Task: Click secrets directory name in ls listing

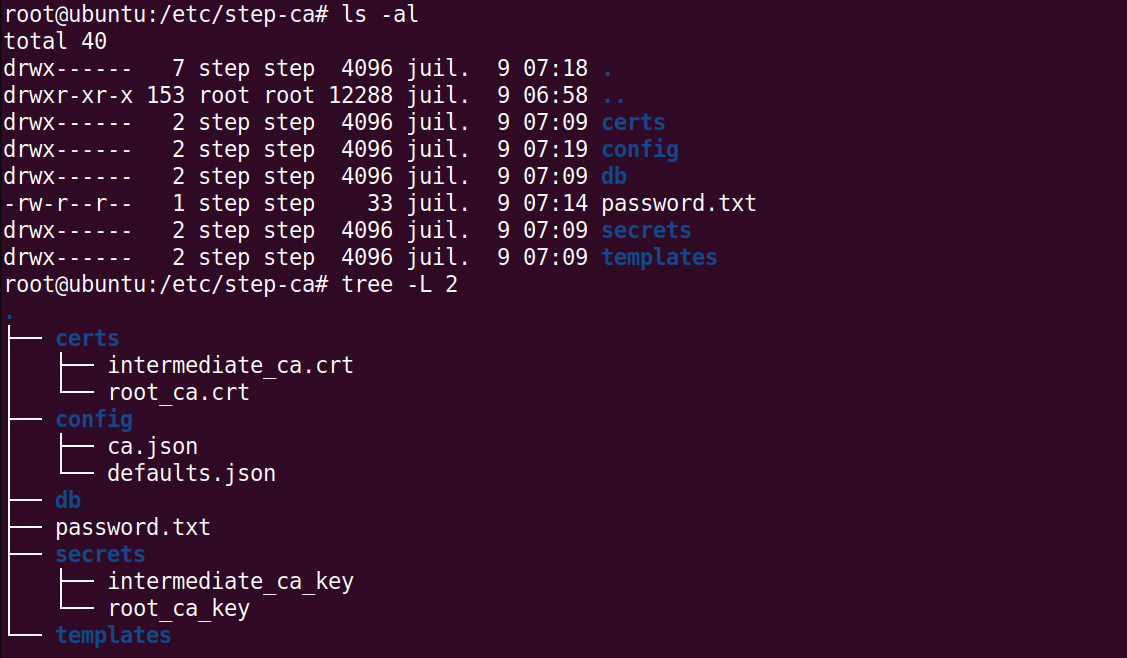Action: pos(646,230)
